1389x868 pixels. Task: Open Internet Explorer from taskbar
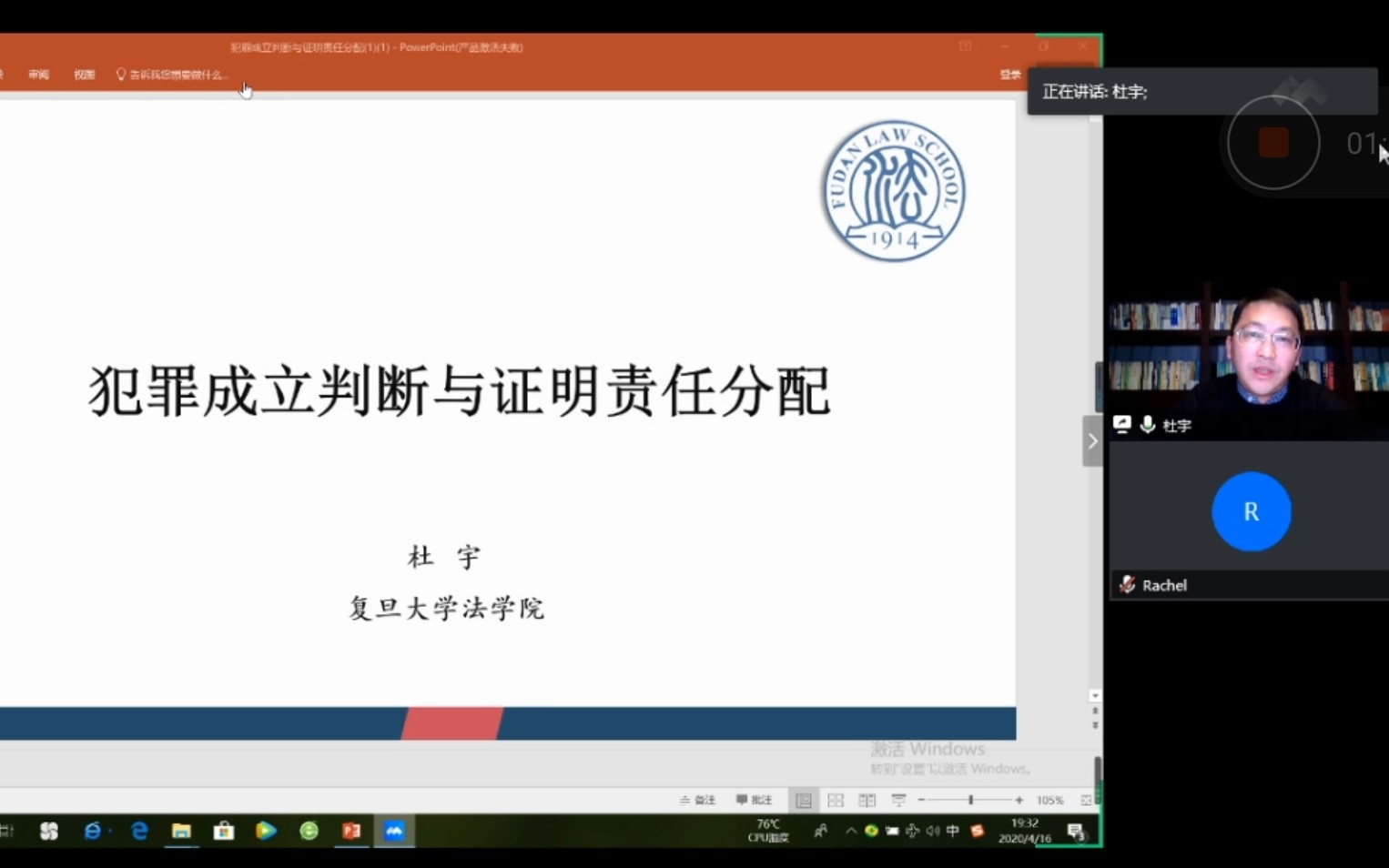pos(93,831)
